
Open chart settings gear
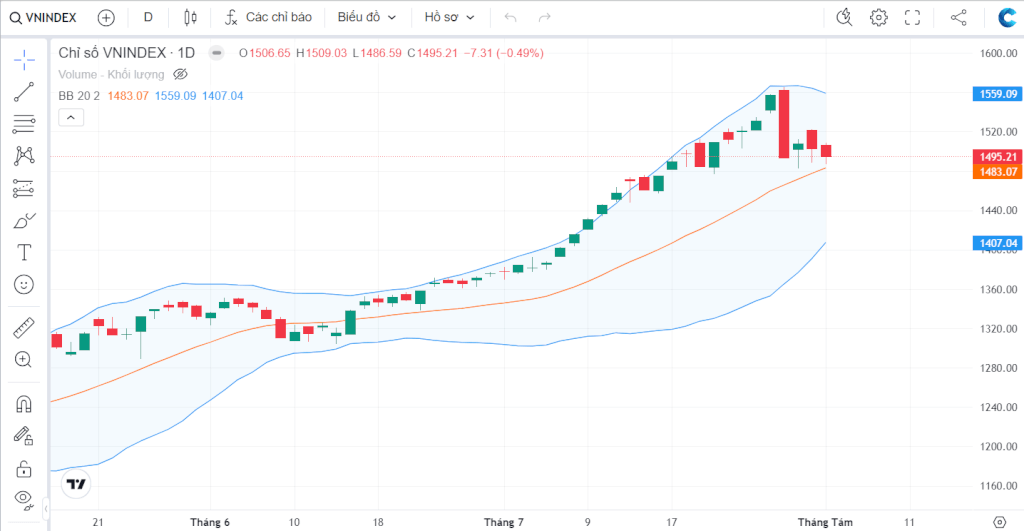click(879, 18)
